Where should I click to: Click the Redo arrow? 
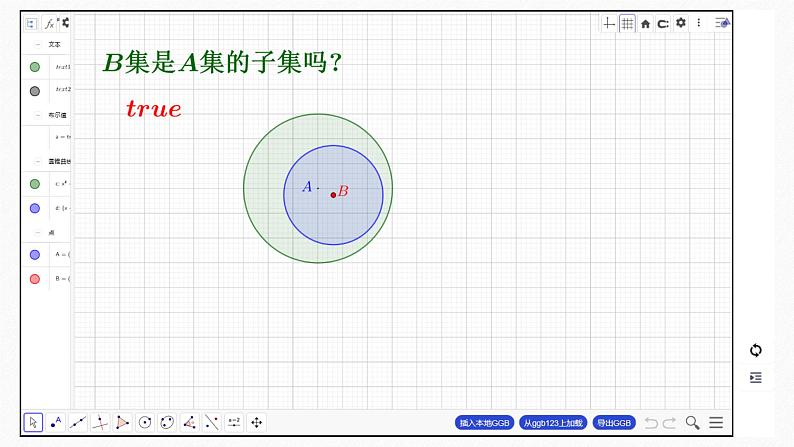(x=669, y=423)
